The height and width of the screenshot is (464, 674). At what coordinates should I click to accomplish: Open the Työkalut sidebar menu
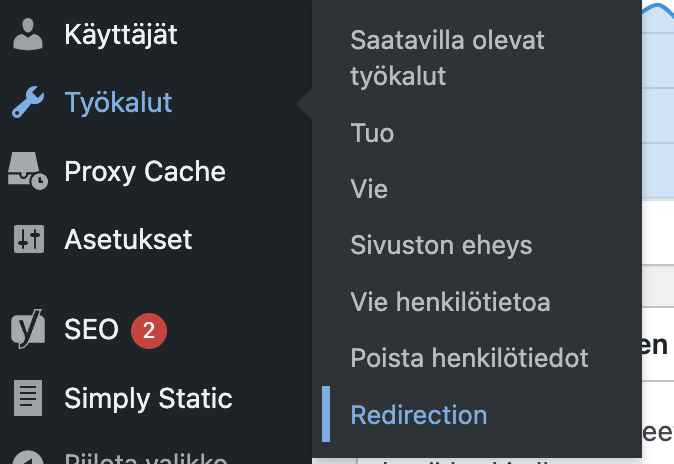coord(118,102)
